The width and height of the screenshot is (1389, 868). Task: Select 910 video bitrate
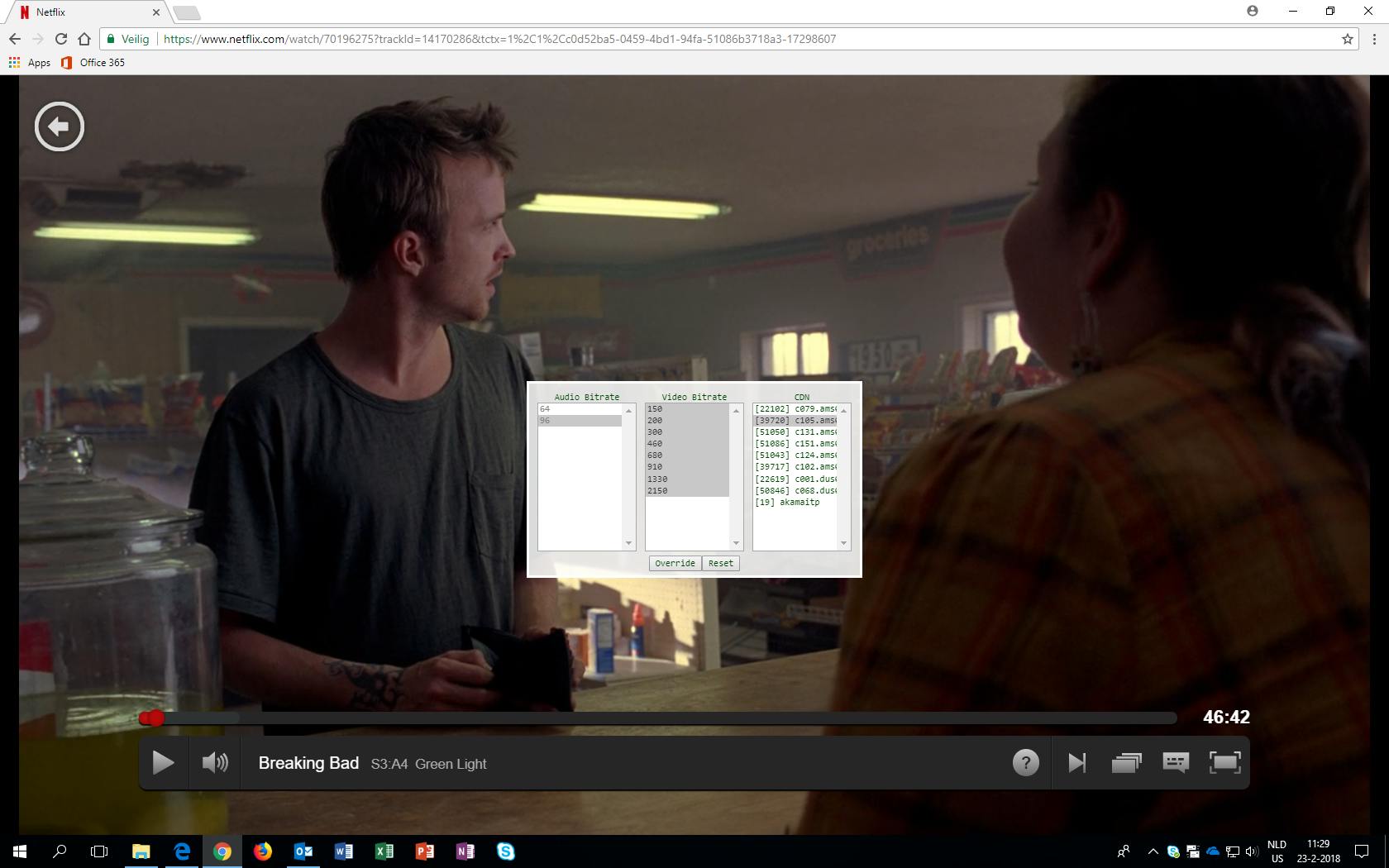687,467
